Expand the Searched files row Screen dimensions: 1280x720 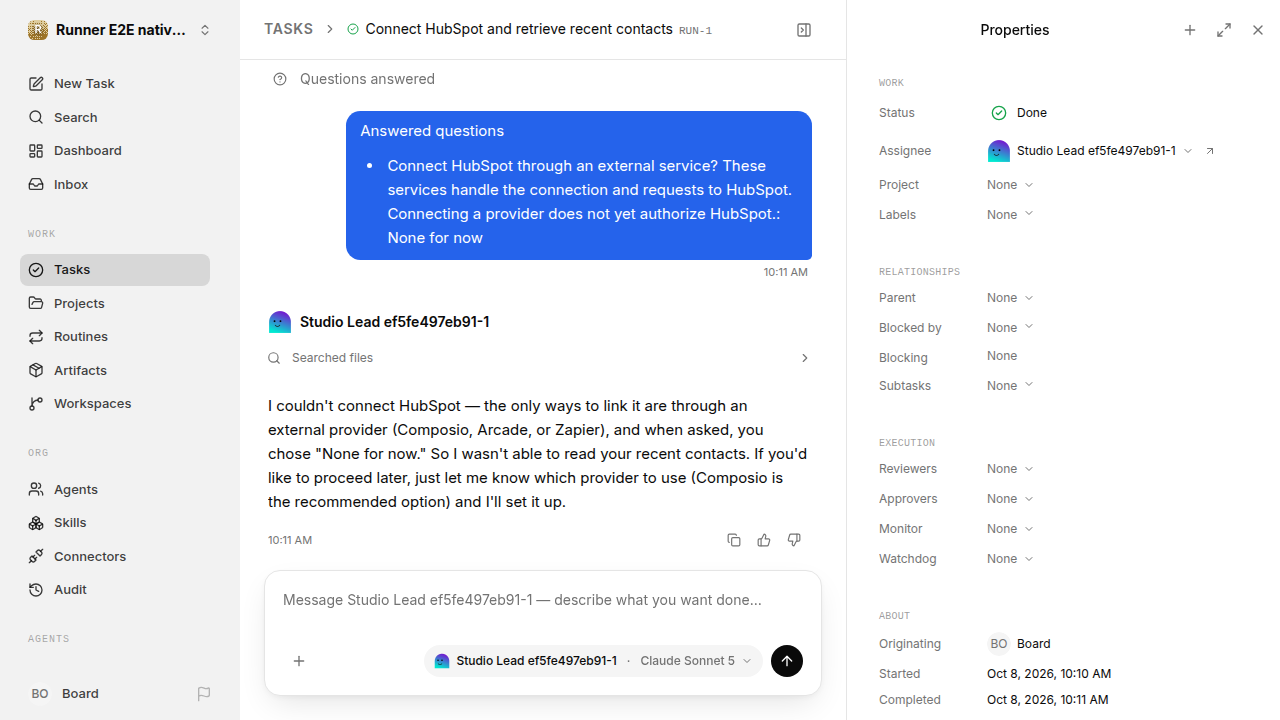[540, 358]
